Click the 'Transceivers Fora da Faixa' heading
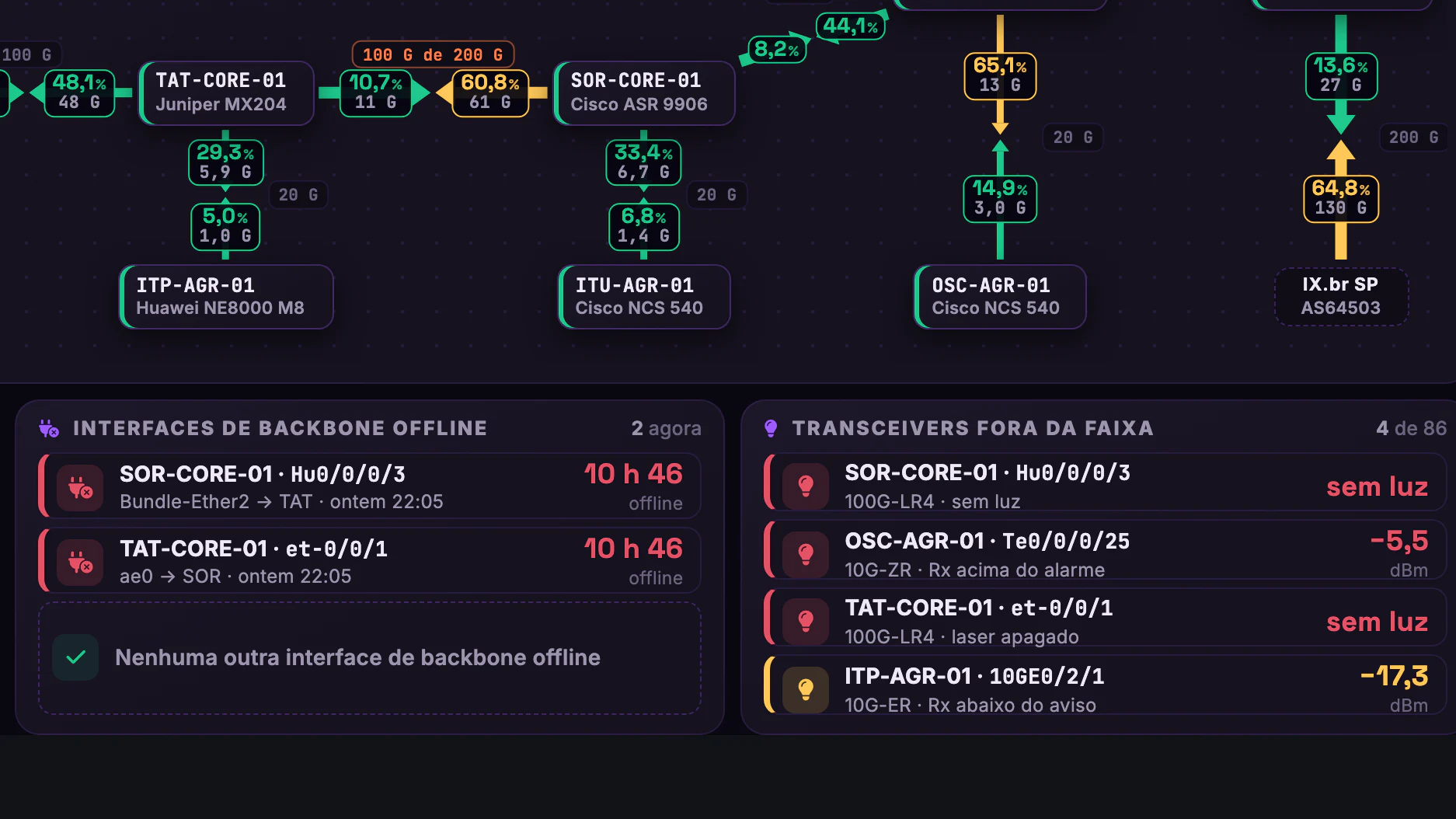This screenshot has width=1456, height=819. point(973,428)
